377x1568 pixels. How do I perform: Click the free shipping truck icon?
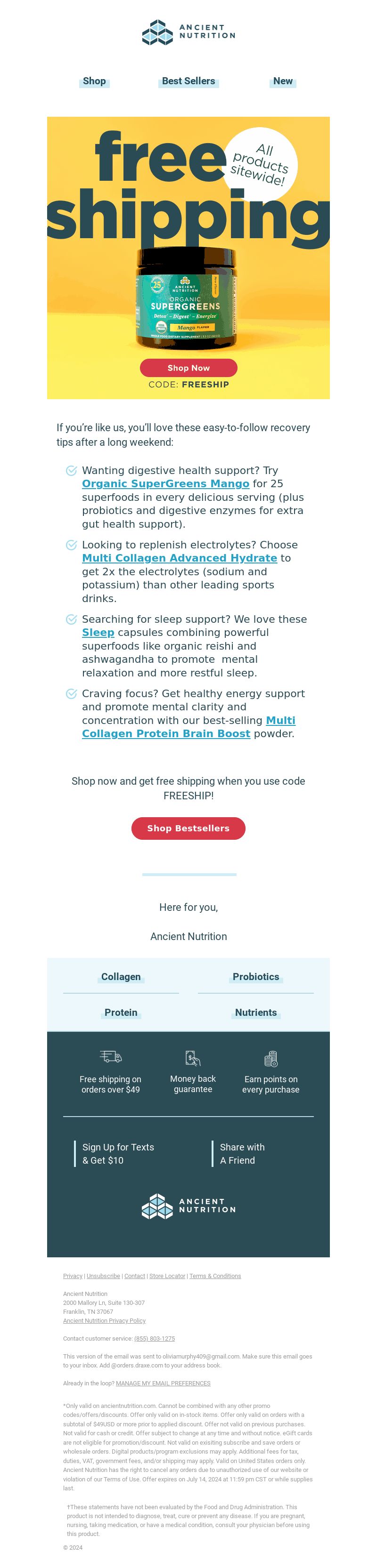110,1056
